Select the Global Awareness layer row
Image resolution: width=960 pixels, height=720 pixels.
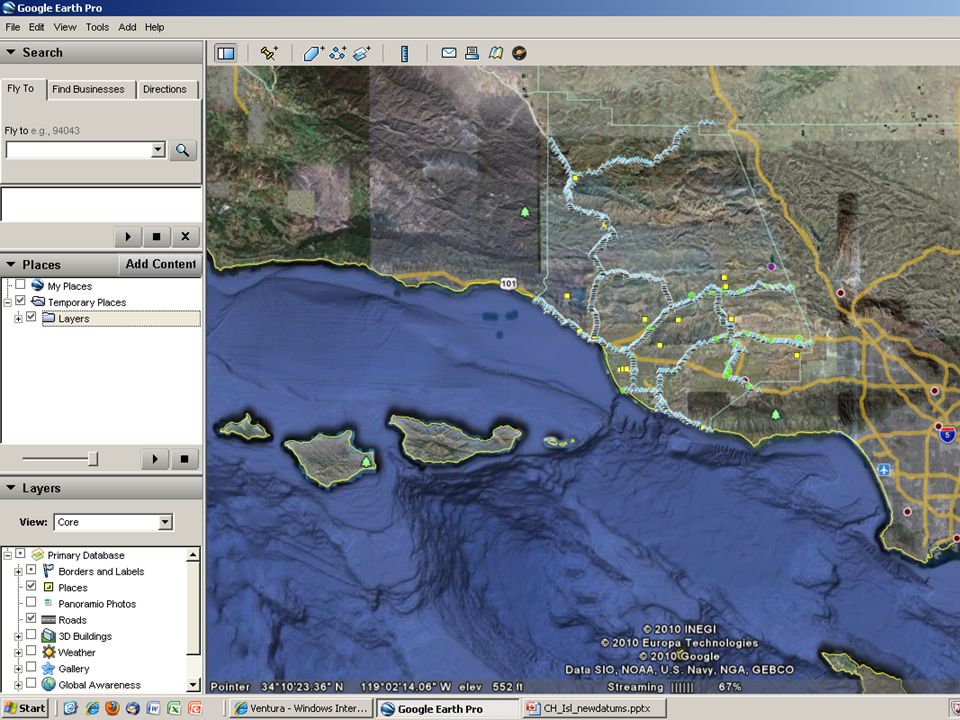pyautogui.click(x=99, y=685)
